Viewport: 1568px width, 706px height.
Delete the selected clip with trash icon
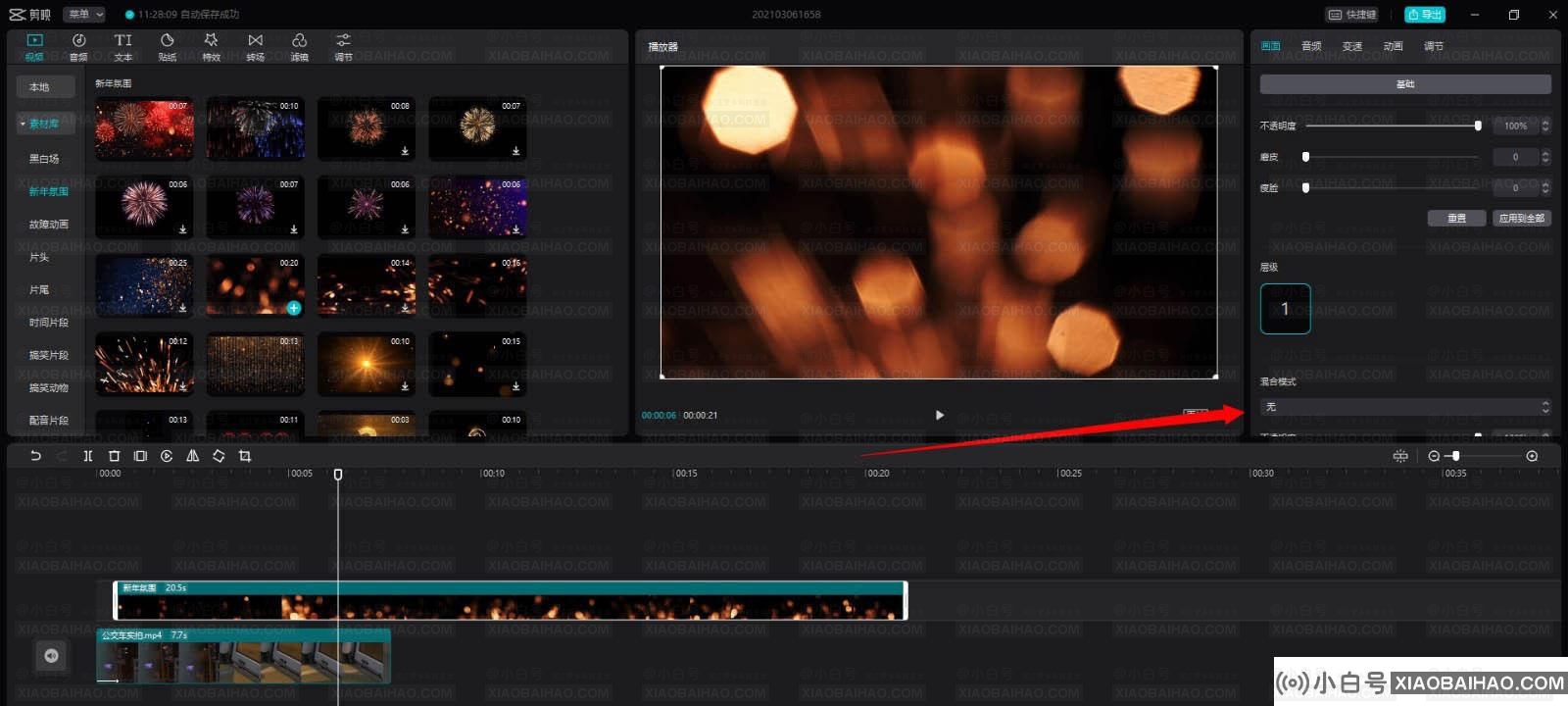pos(114,456)
